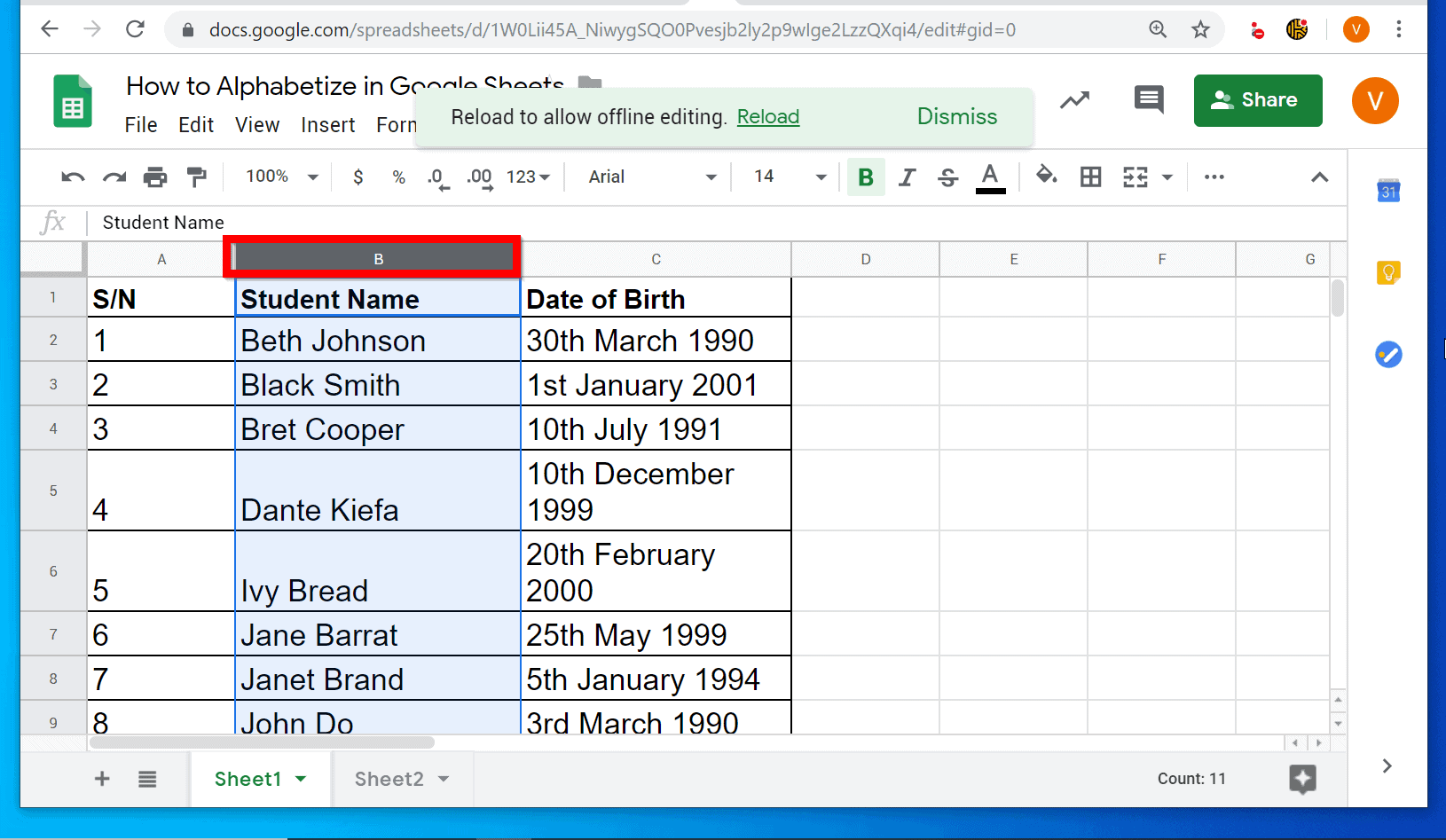The width and height of the screenshot is (1446, 840).
Task: Open the fill color tool
Action: click(1047, 177)
